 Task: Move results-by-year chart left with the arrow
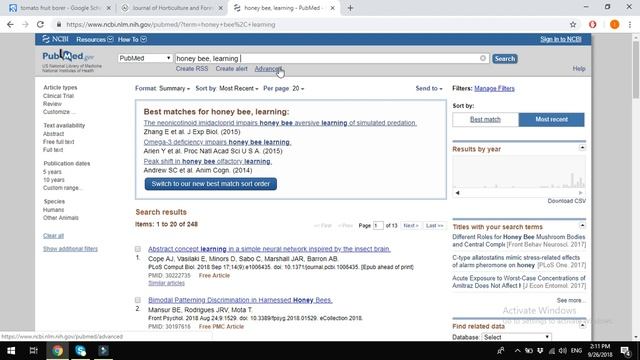pos(457,193)
